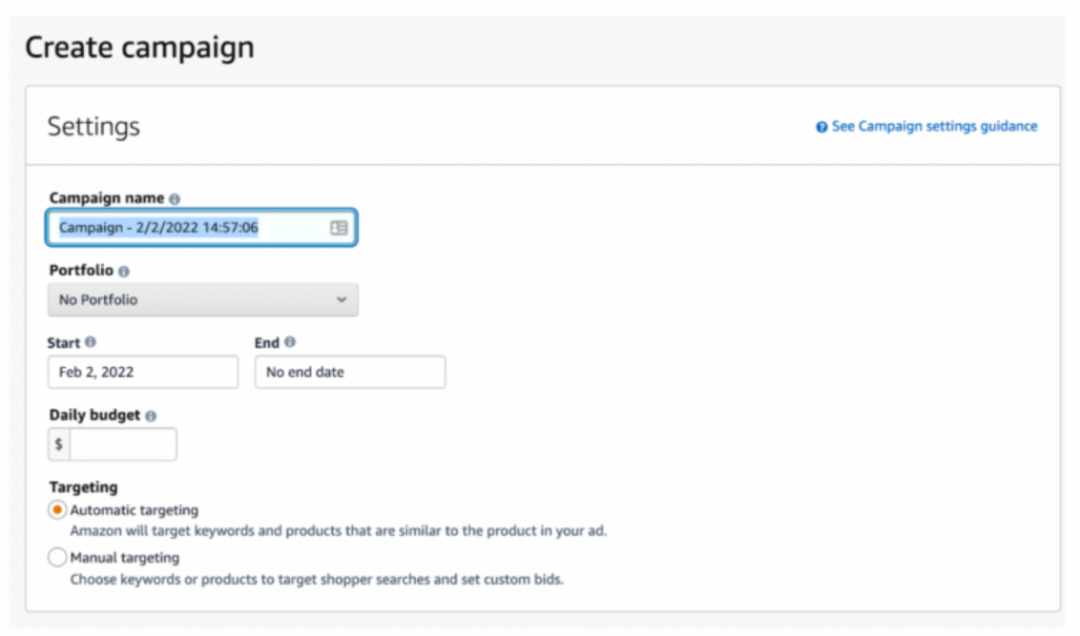
Task: Click the autofill card icon in Campaign name field
Action: click(x=339, y=228)
